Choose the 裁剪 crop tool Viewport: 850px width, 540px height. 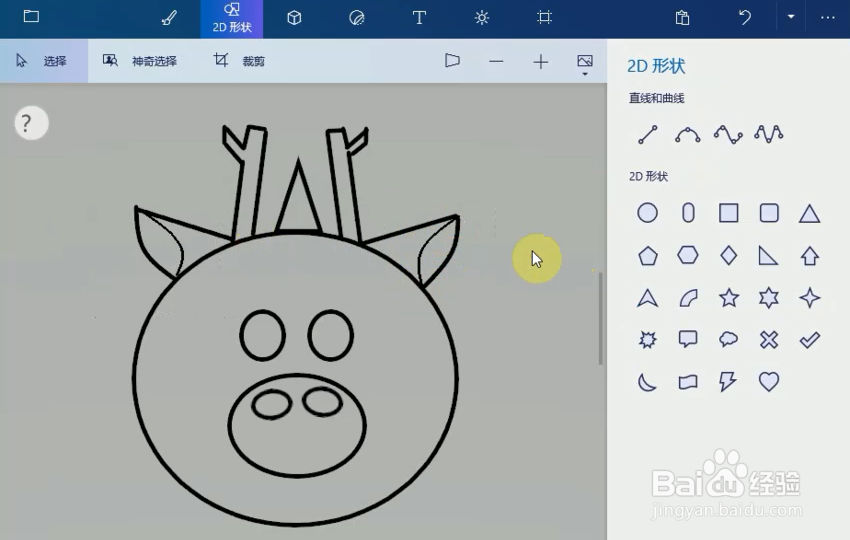click(239, 61)
